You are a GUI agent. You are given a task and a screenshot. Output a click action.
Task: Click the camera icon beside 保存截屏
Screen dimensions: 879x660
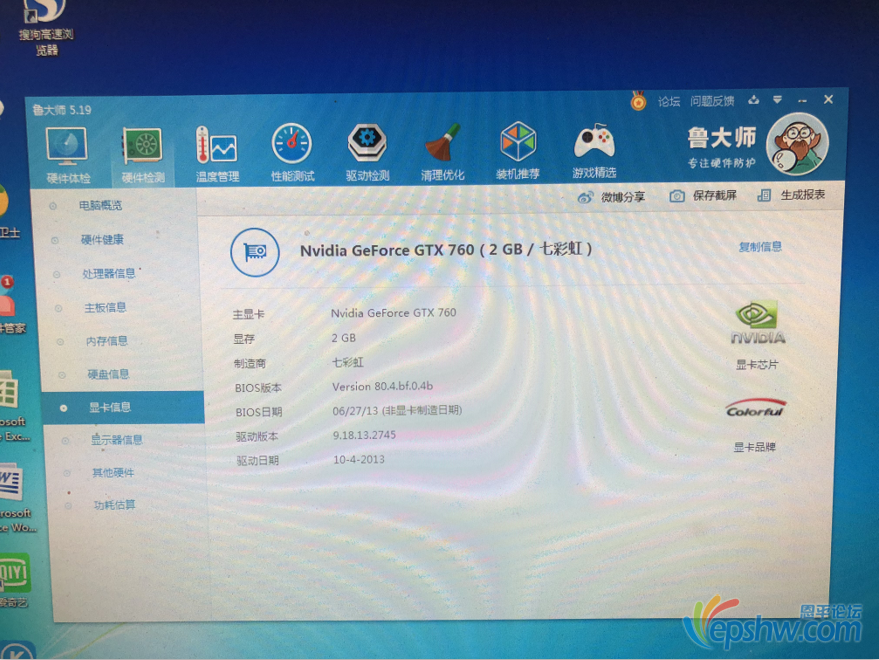pos(677,196)
